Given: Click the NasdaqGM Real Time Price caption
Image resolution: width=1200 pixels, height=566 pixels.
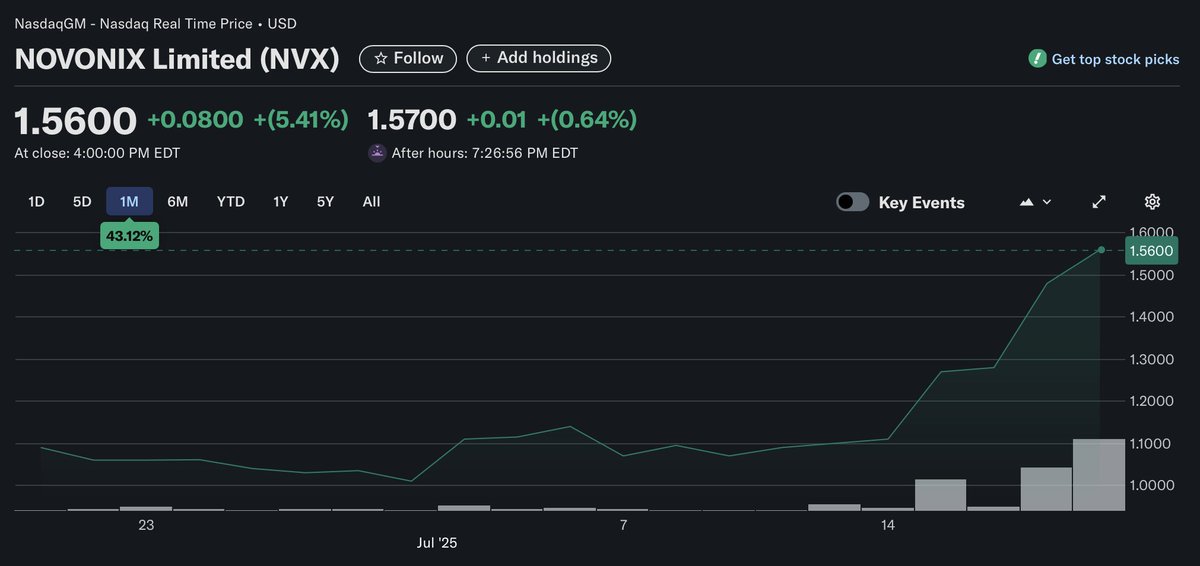Looking at the screenshot, I should coord(155,23).
